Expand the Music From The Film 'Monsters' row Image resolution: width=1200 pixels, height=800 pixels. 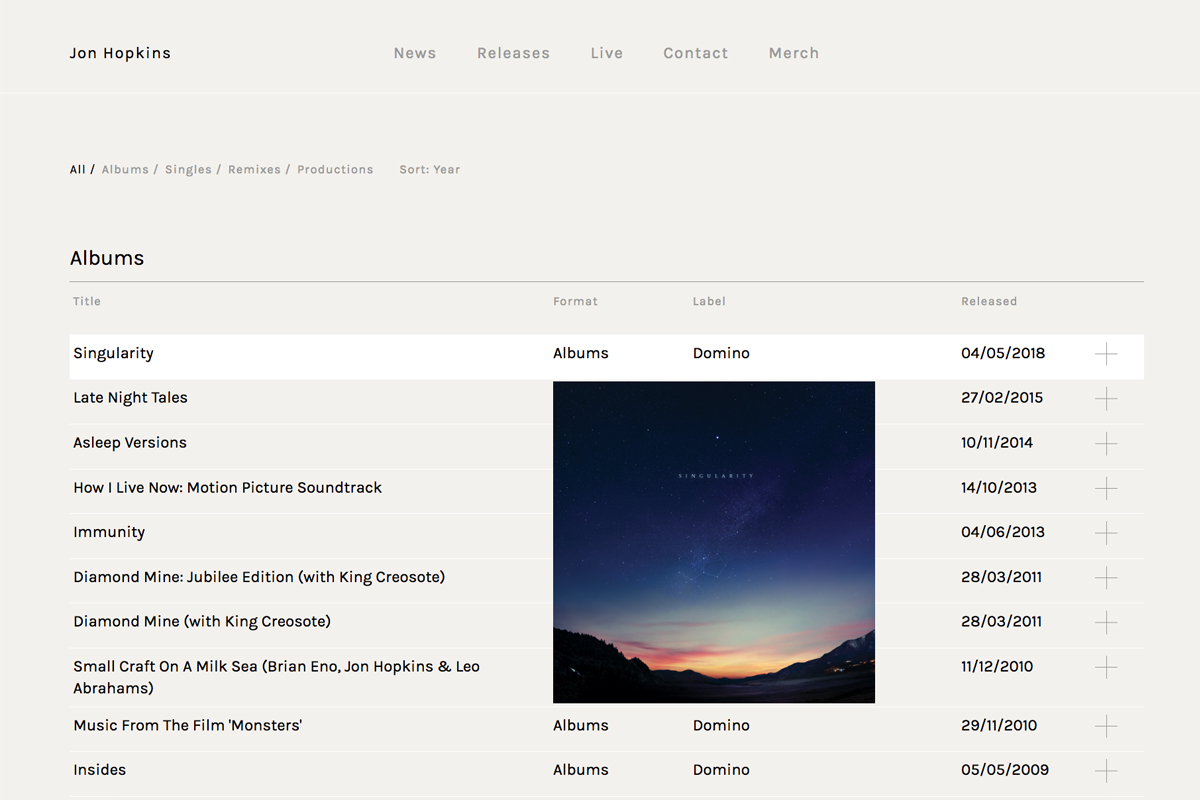tap(1105, 726)
